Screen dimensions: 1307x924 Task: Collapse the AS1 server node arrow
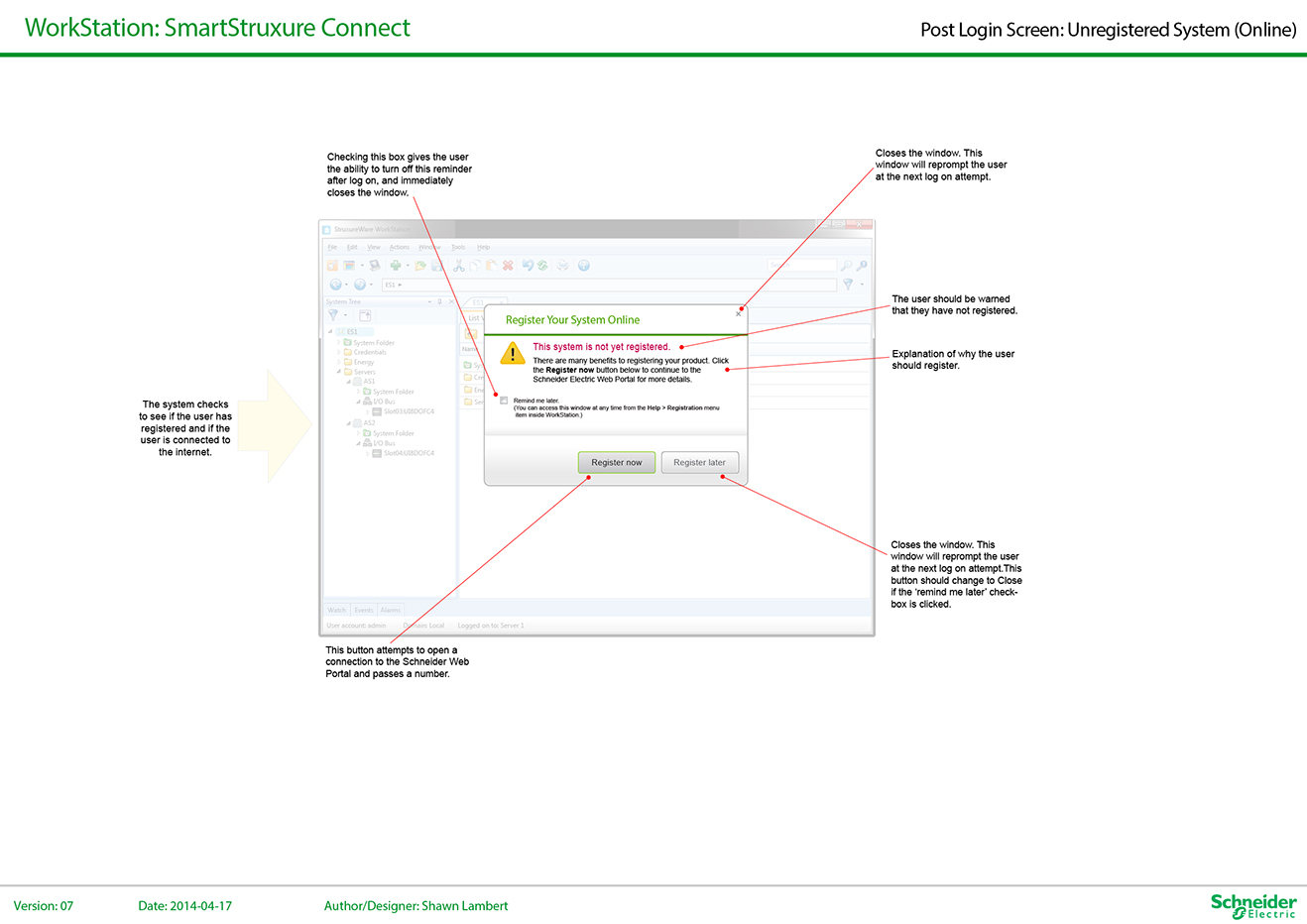point(348,382)
